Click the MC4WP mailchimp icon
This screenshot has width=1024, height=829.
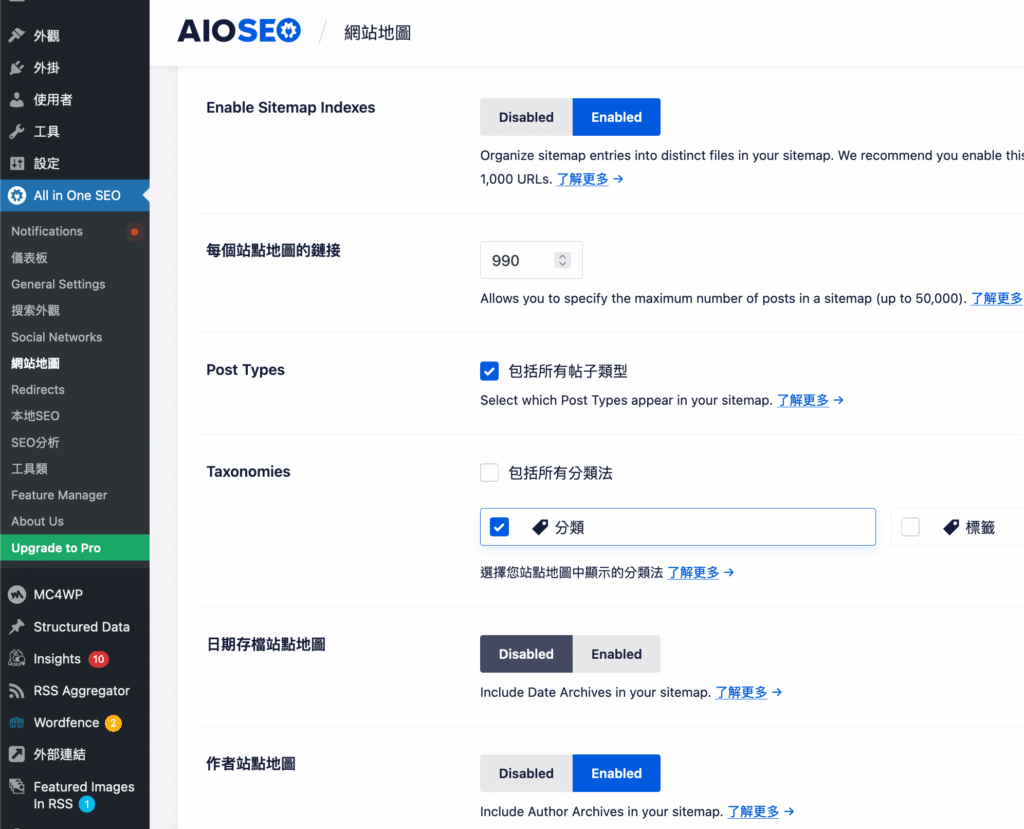(x=17, y=594)
